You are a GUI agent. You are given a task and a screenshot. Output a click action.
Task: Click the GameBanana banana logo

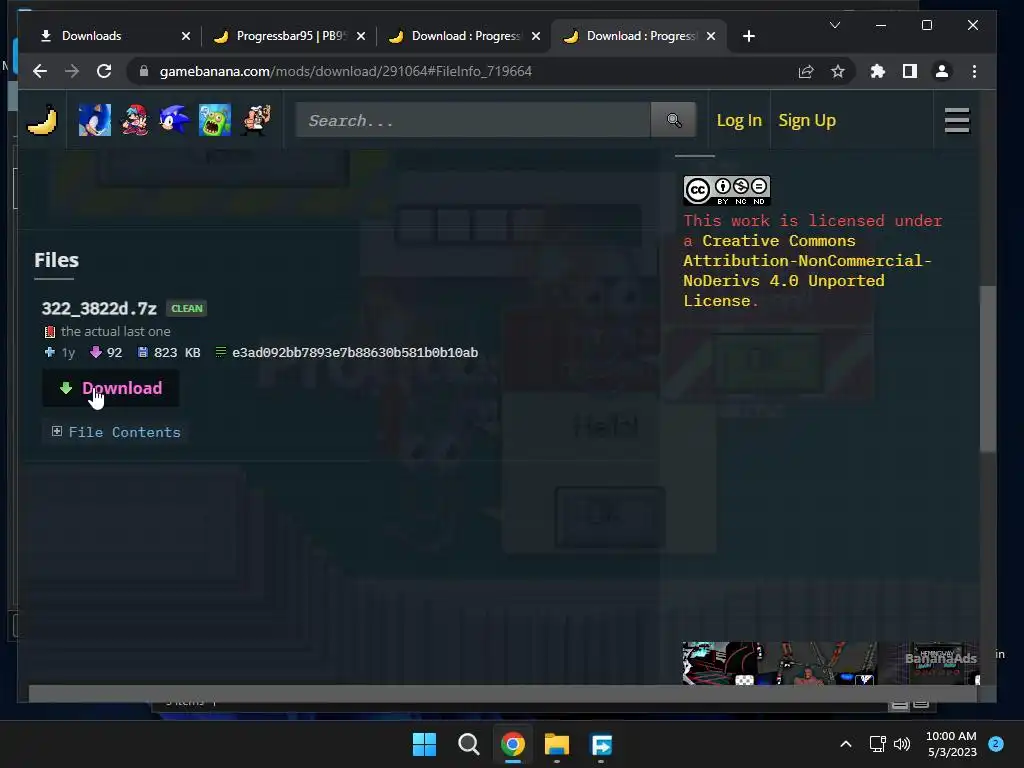[42, 120]
